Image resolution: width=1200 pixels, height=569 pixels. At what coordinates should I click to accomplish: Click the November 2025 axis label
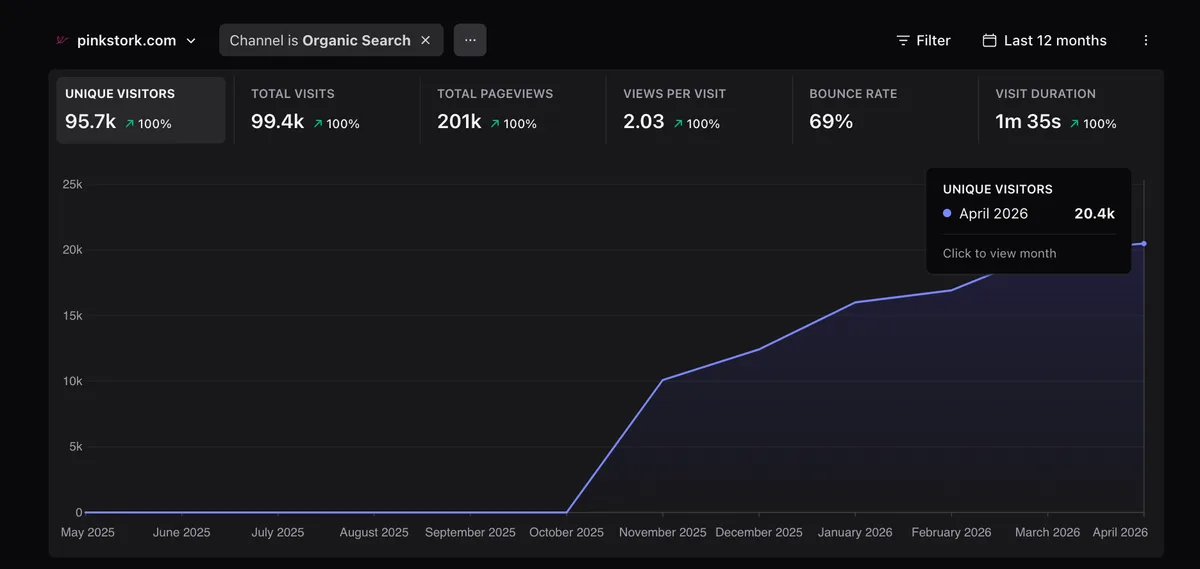(661, 532)
